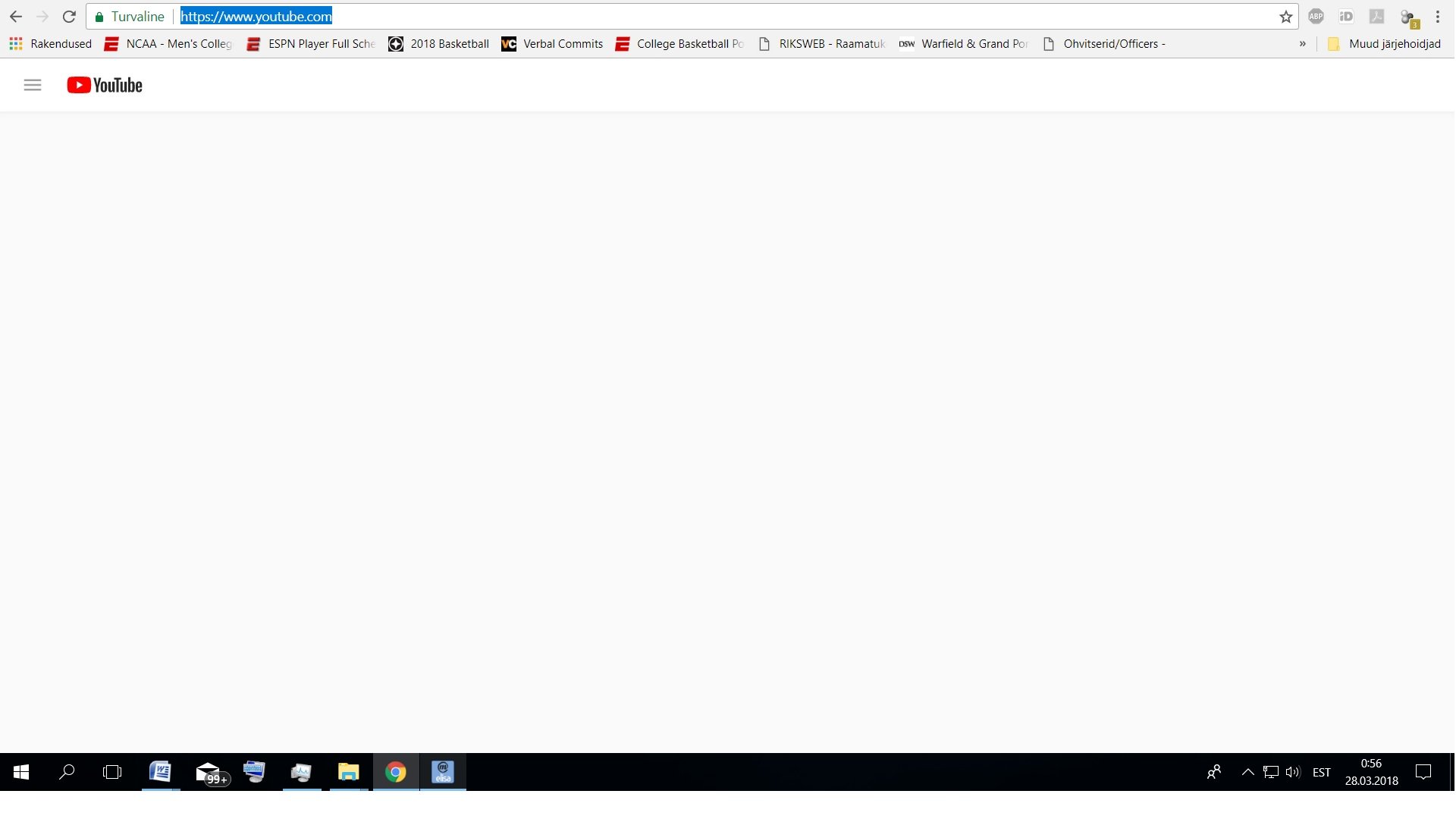This screenshot has height=819, width=1456.
Task: Open the 2018 Basketball bookmark
Action: tap(439, 44)
